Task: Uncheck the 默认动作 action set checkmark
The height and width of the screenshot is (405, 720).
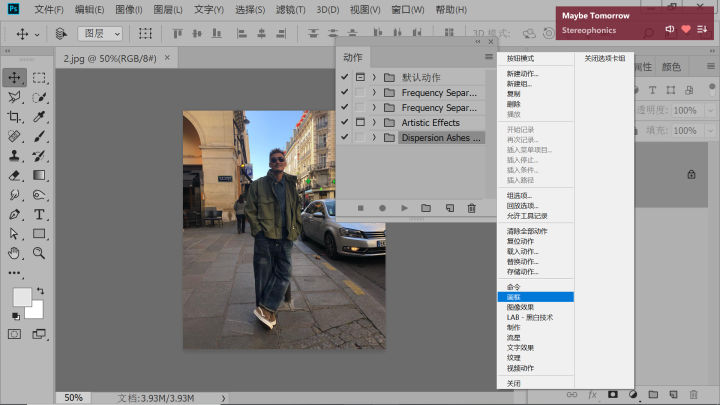Action: click(x=344, y=77)
